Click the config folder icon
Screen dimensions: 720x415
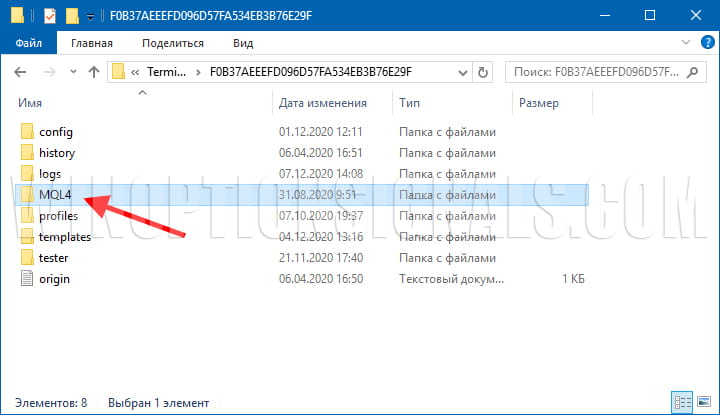pos(27,132)
